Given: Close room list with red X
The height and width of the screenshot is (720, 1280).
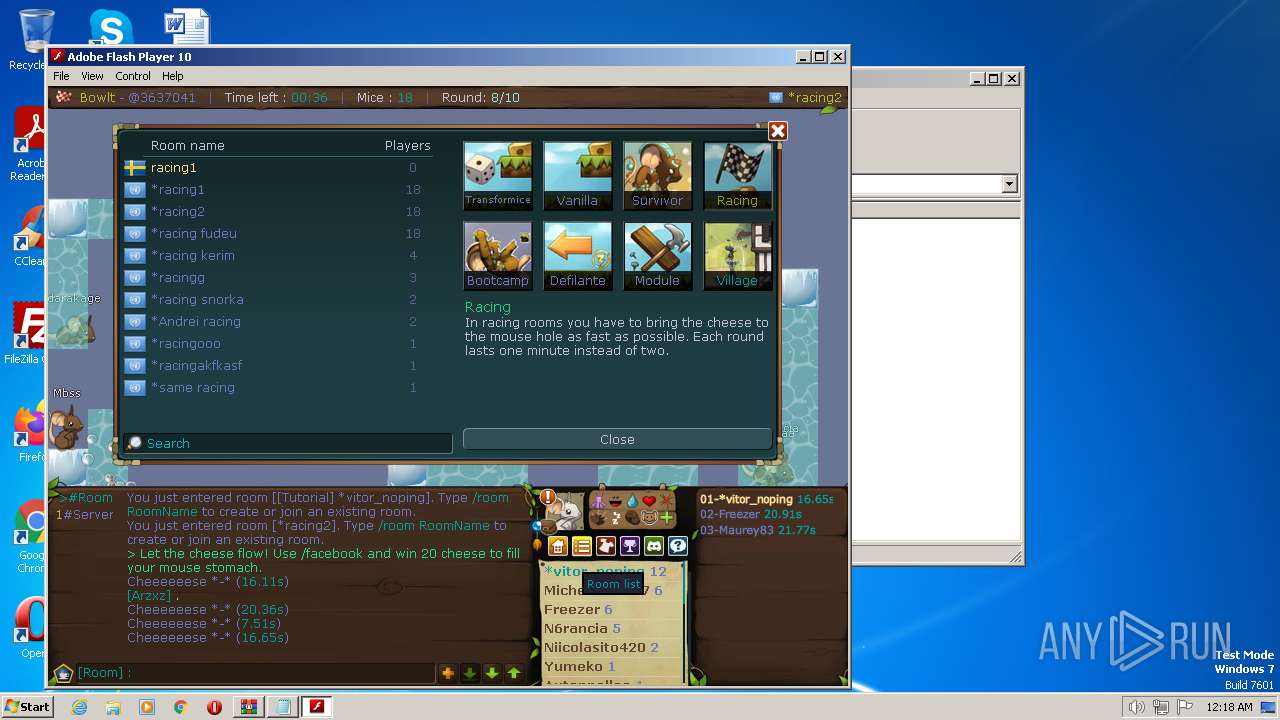Looking at the screenshot, I should click(778, 131).
